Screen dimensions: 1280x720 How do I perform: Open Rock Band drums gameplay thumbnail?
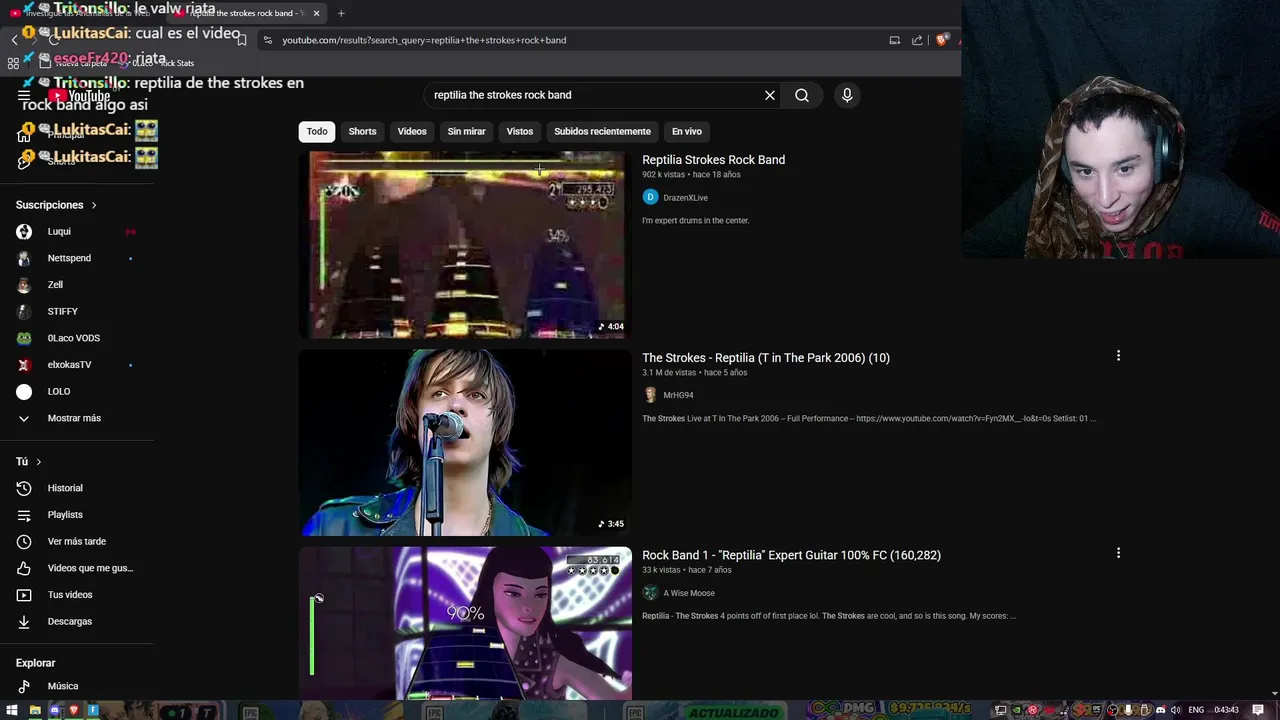pos(465,245)
